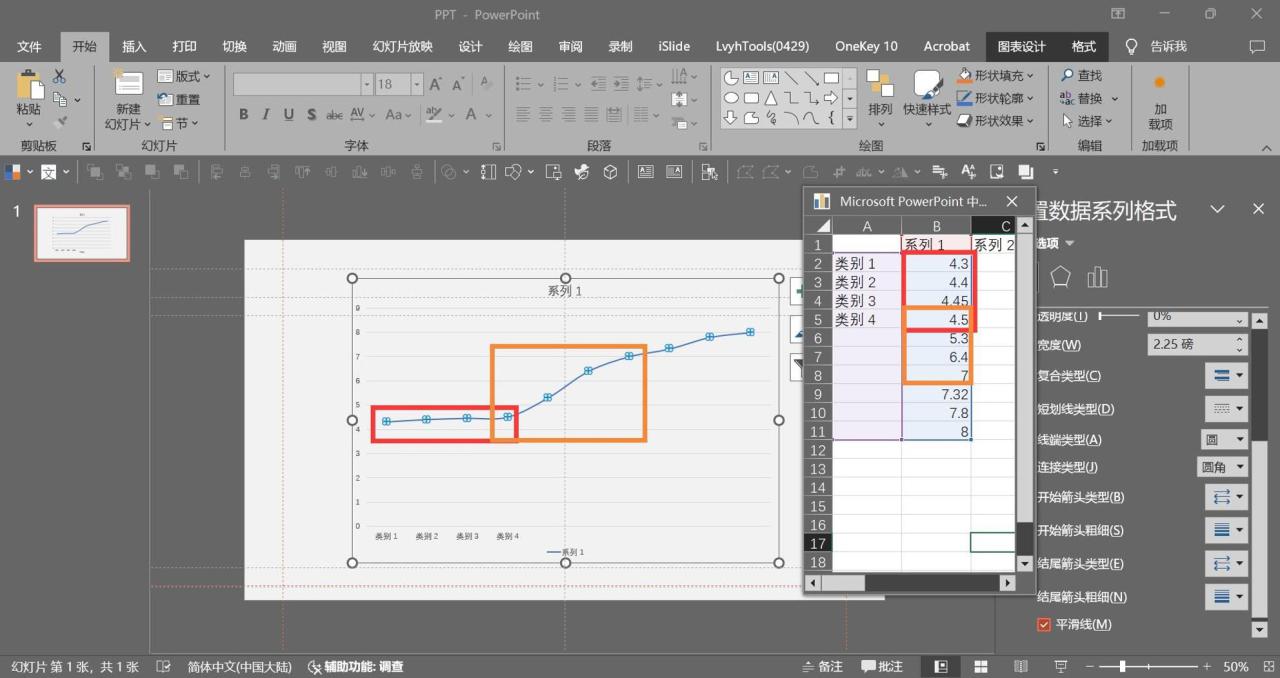Toggle Italic text formatting

click(x=266, y=115)
